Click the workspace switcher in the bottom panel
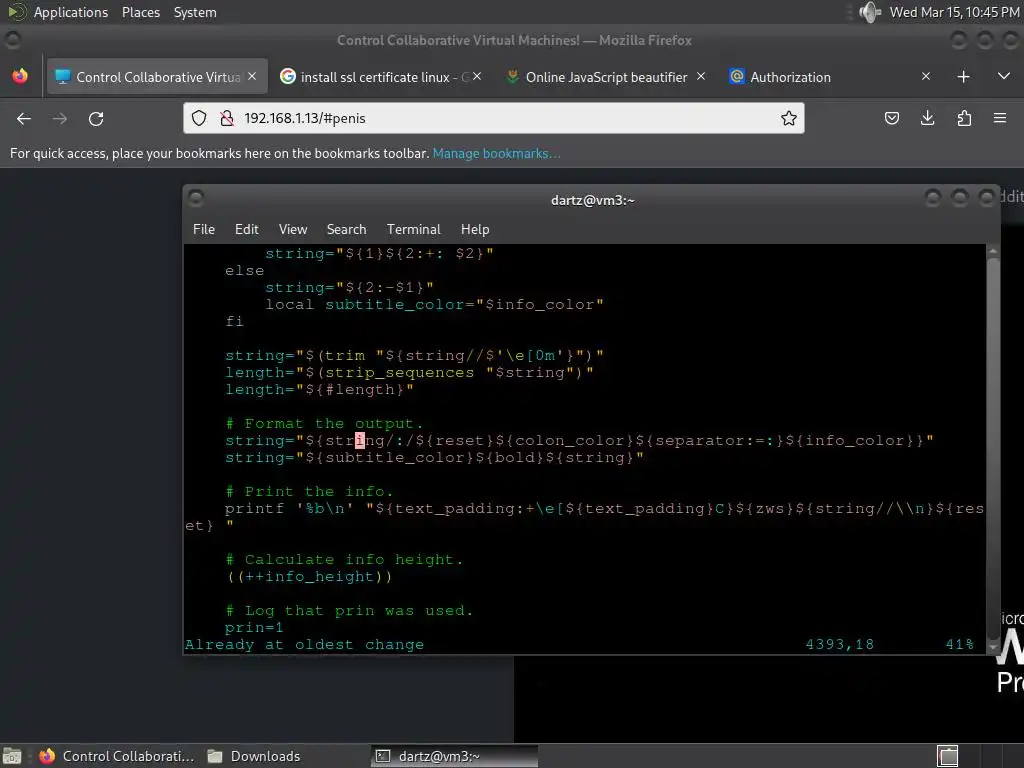This screenshot has width=1024, height=768. [948, 756]
